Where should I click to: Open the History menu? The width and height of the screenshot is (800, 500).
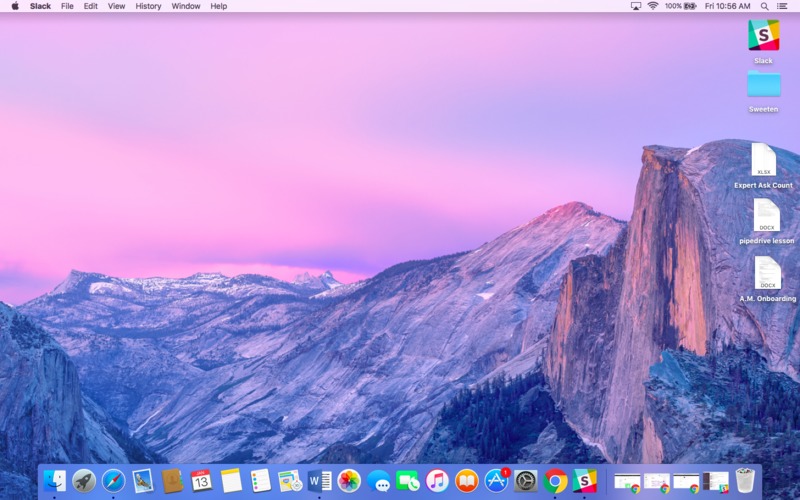click(x=148, y=6)
